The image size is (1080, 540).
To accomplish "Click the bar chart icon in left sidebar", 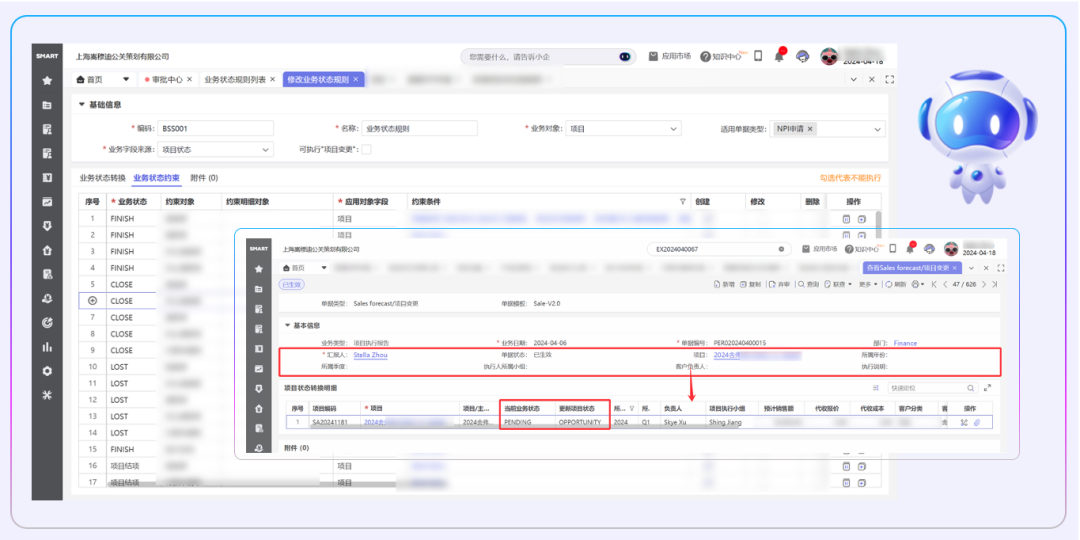I will (x=47, y=347).
